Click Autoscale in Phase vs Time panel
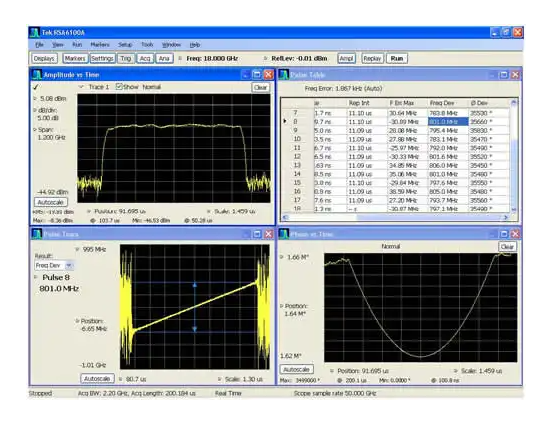The width and height of the screenshot is (553, 425). [297, 369]
